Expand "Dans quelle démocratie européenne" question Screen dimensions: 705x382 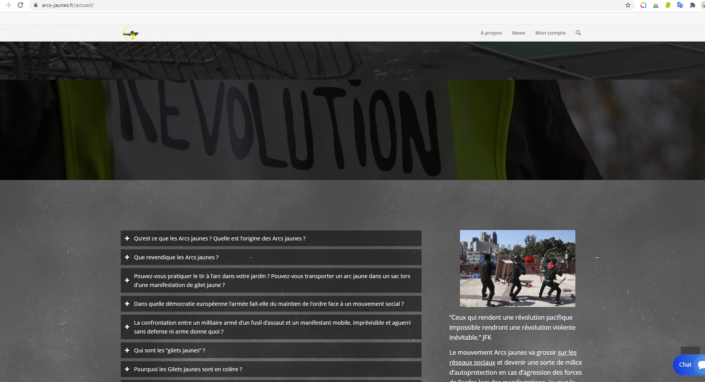[271, 304]
